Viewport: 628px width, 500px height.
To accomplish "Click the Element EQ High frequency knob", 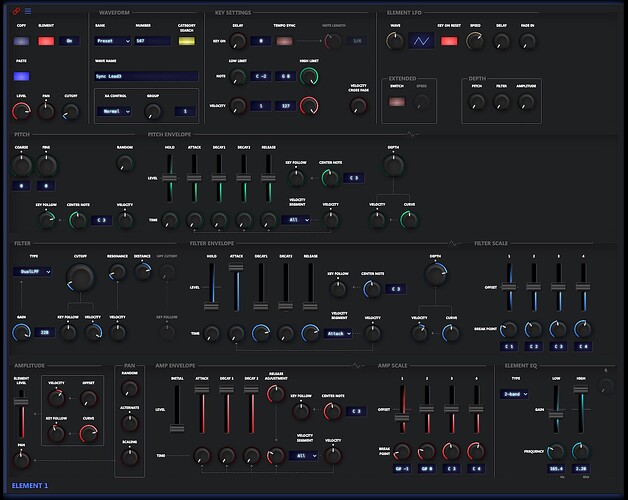I will pos(580,451).
